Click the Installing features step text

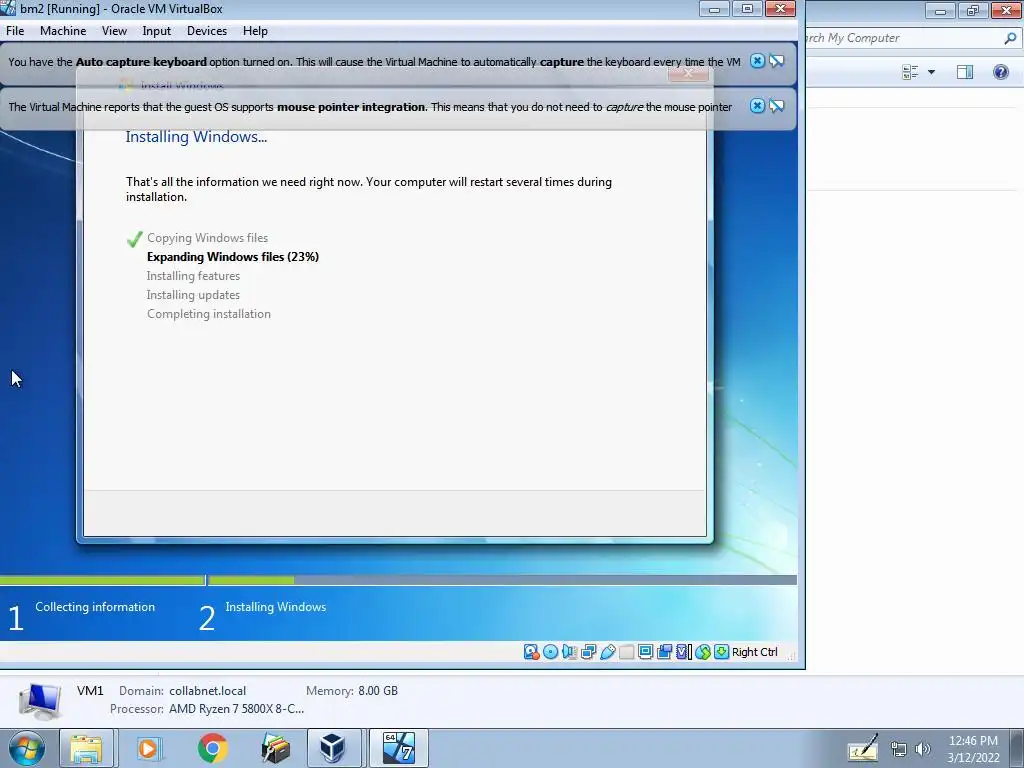193,276
